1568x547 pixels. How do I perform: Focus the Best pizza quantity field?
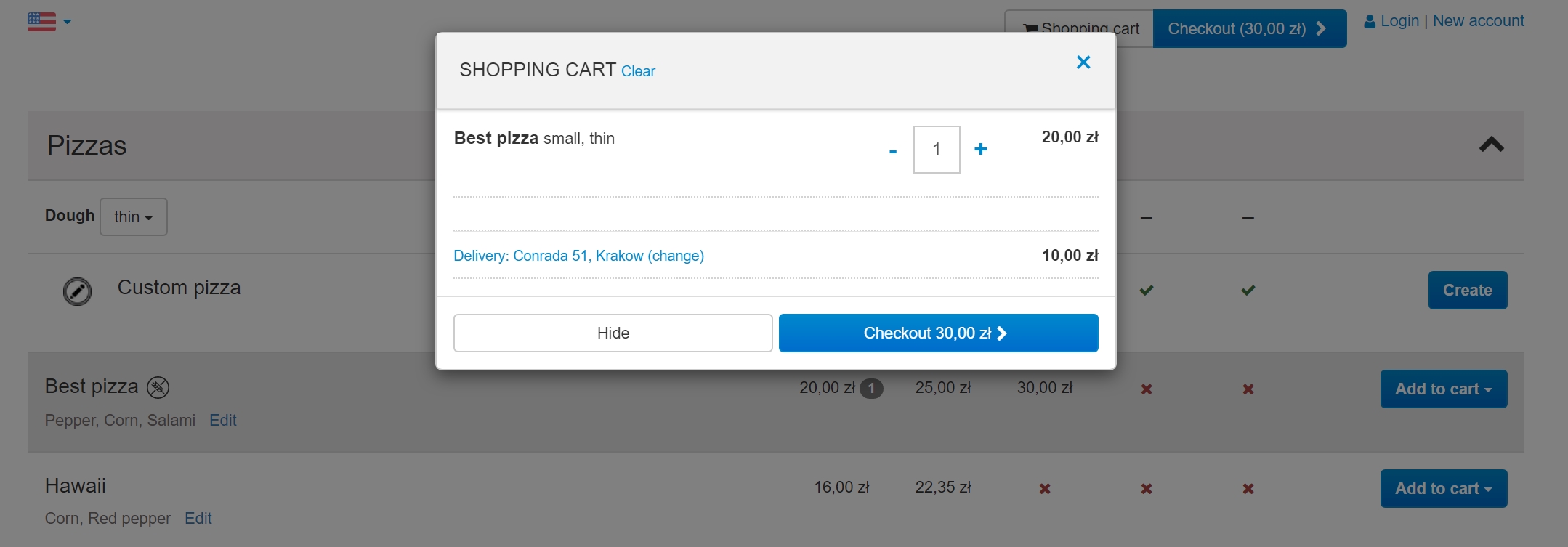pos(937,150)
